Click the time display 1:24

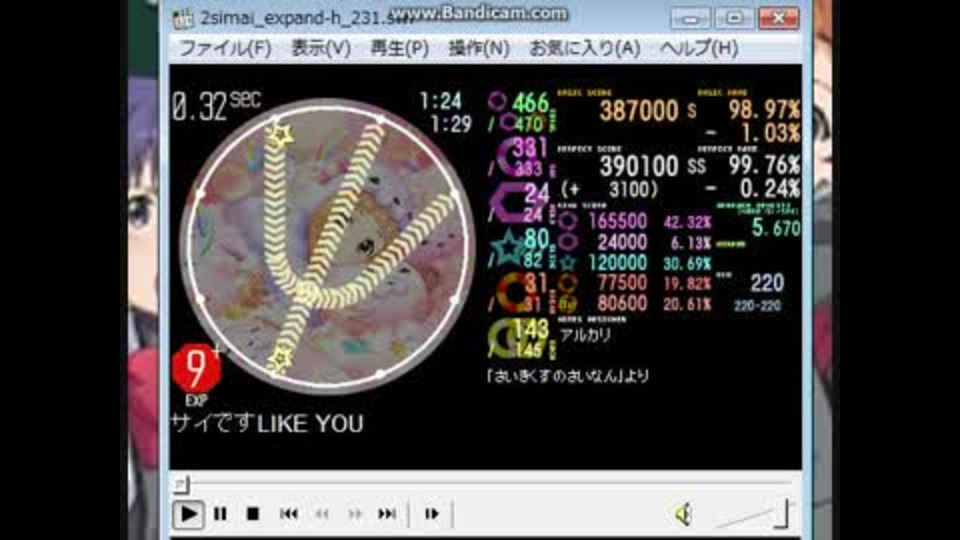[441, 101]
